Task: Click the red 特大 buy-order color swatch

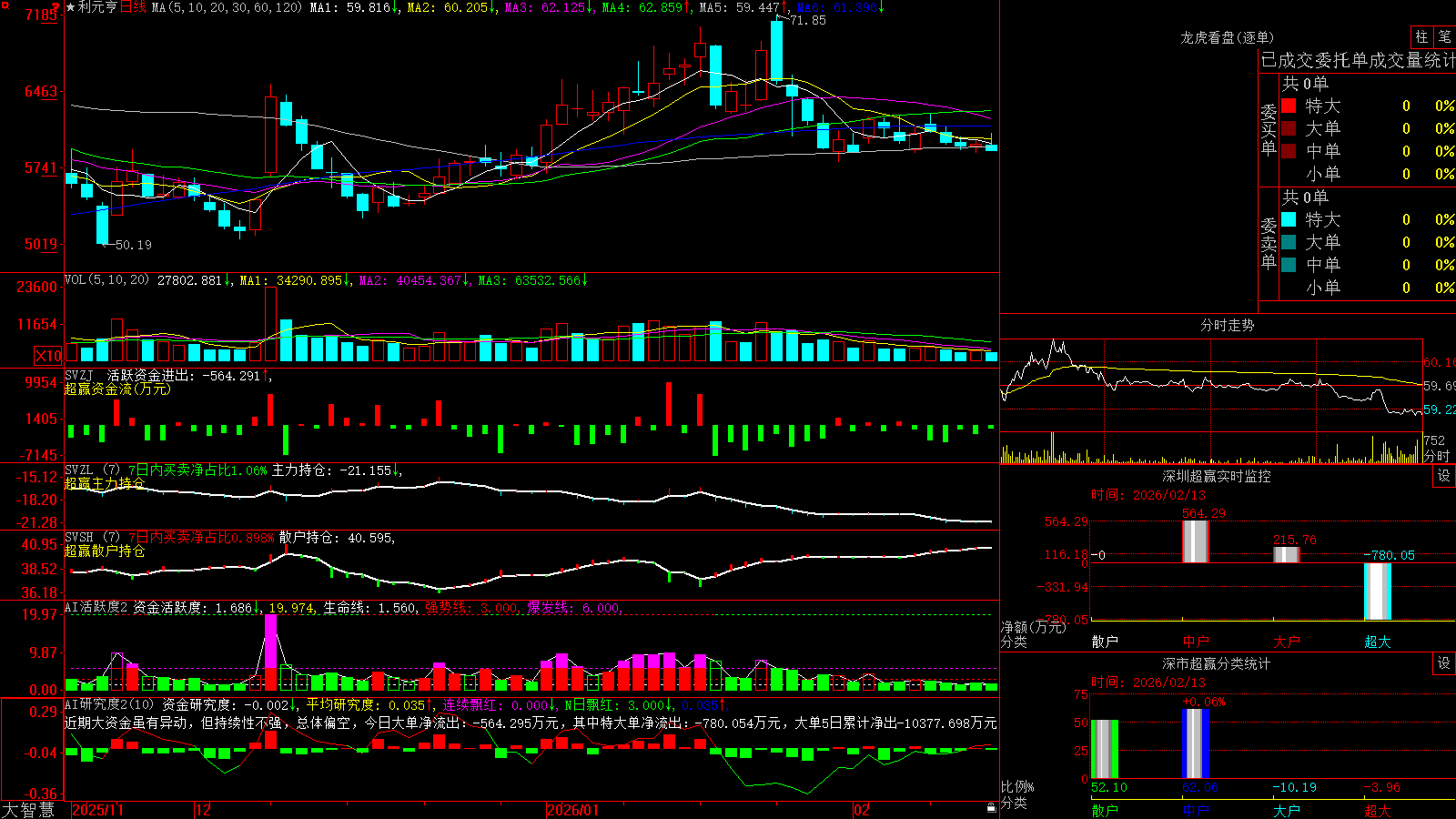Action: click(1289, 106)
